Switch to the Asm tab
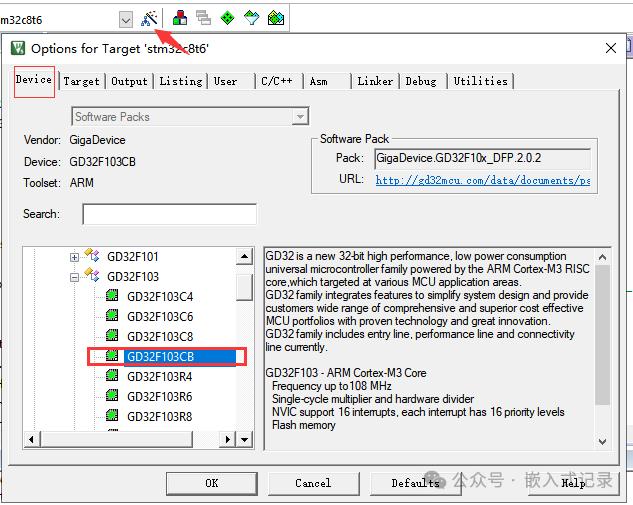Viewport: 633px width, 505px height. (x=319, y=82)
